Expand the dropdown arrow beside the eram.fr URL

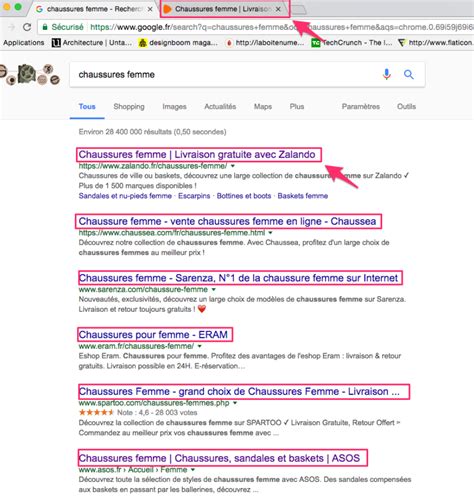pos(199,346)
